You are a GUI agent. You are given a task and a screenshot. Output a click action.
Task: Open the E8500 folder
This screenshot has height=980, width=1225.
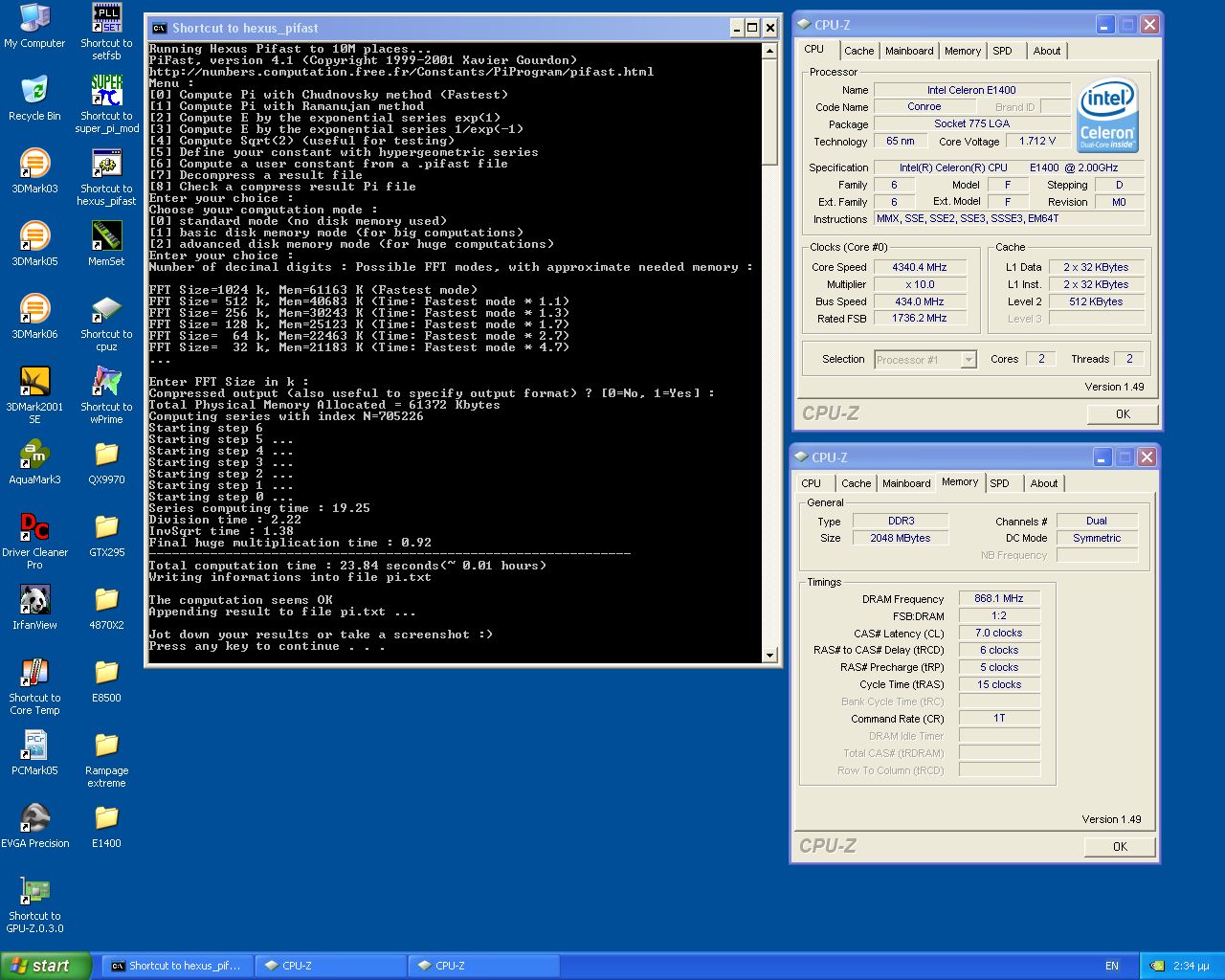[106, 681]
